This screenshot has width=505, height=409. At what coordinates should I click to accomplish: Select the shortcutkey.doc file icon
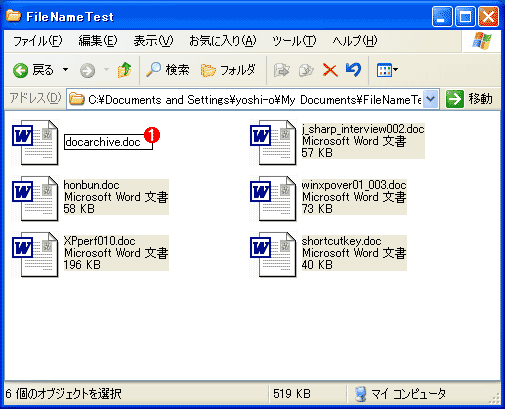[x=273, y=255]
